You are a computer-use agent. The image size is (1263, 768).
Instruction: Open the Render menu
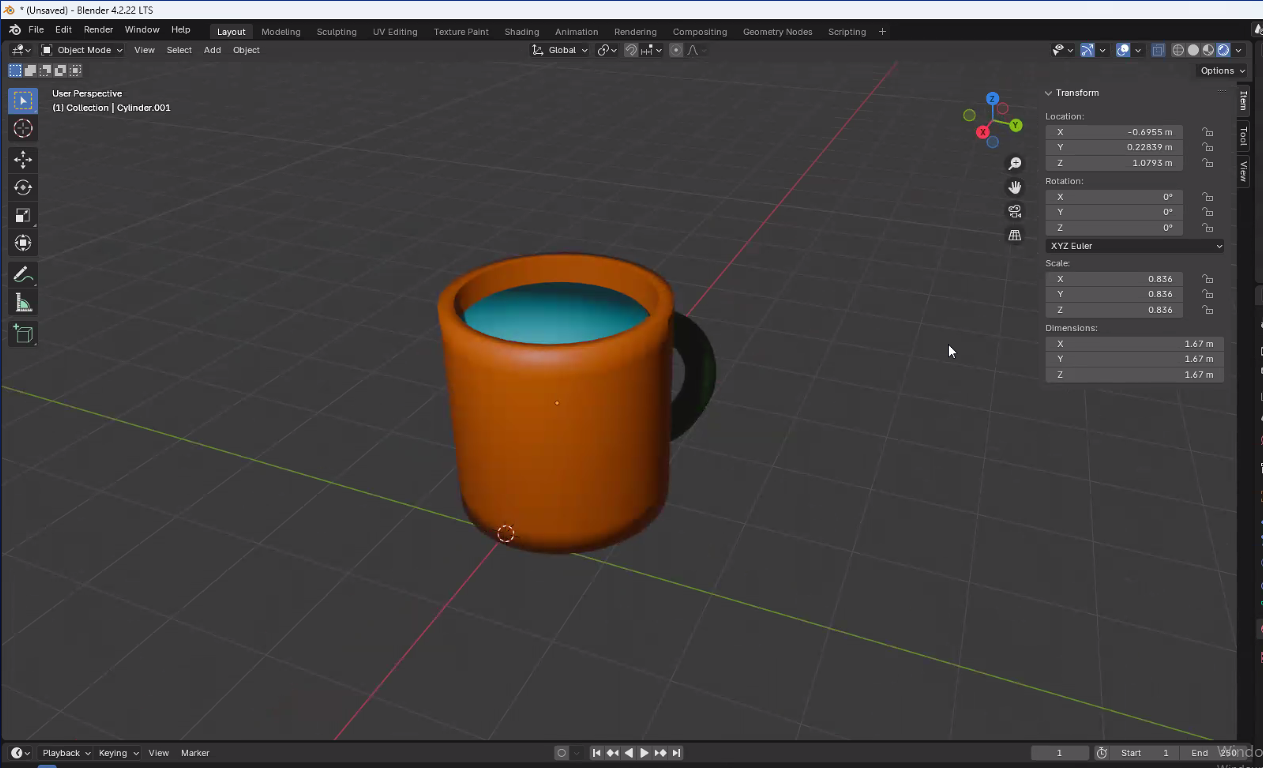coord(98,30)
